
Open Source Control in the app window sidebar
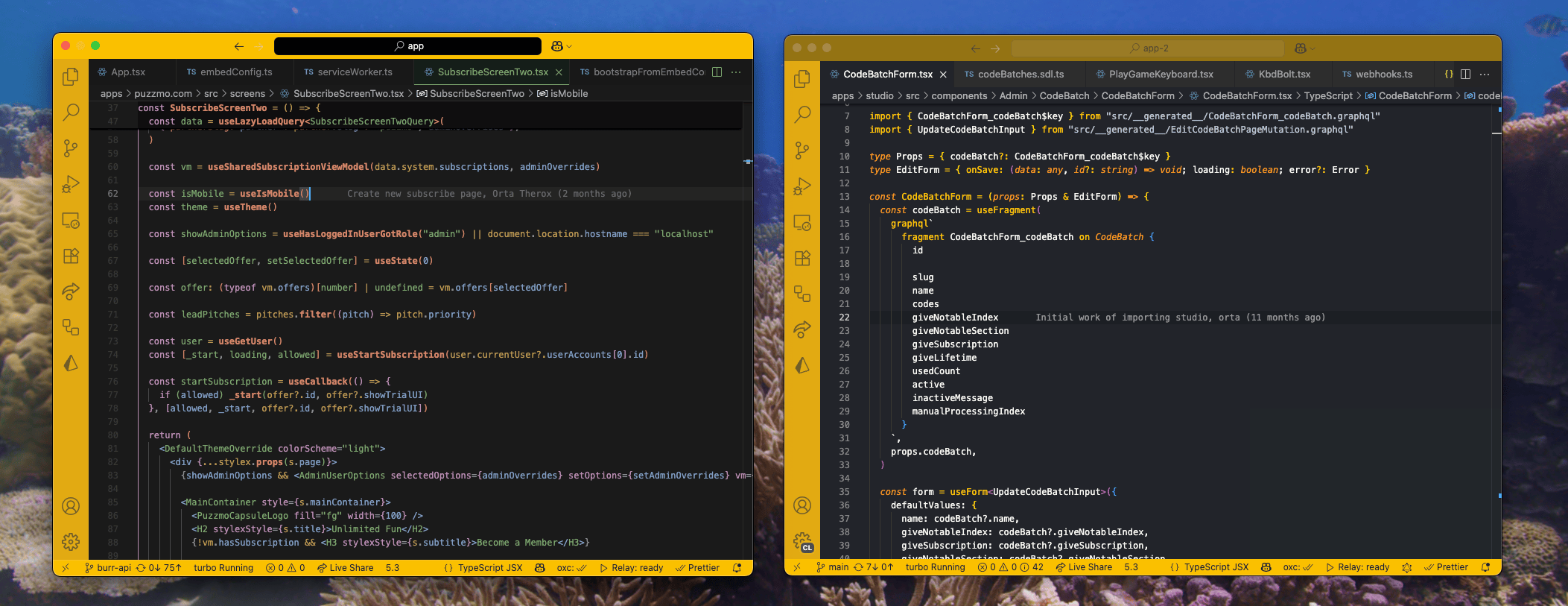pos(71,148)
